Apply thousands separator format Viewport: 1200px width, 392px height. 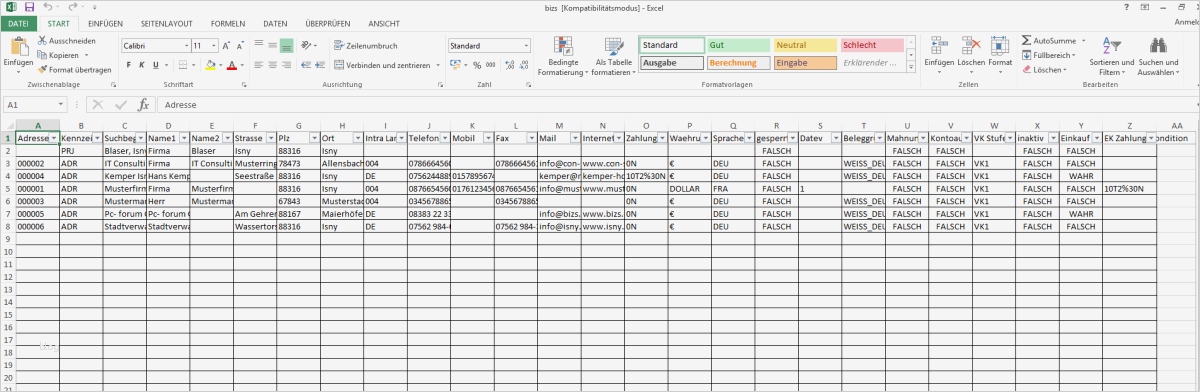coord(491,65)
